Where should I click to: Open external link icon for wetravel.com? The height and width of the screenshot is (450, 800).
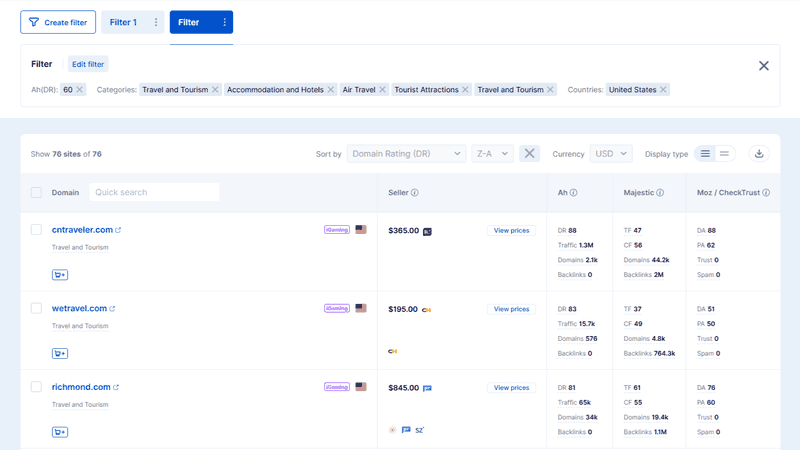pos(113,309)
